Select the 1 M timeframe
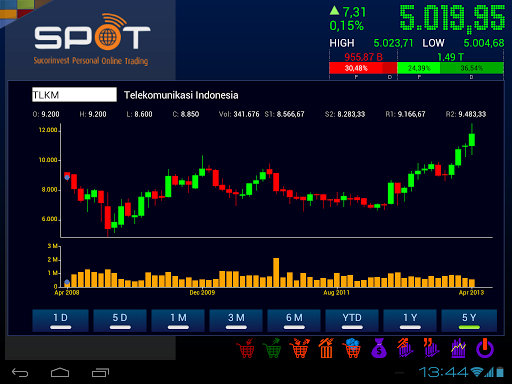 (x=178, y=320)
